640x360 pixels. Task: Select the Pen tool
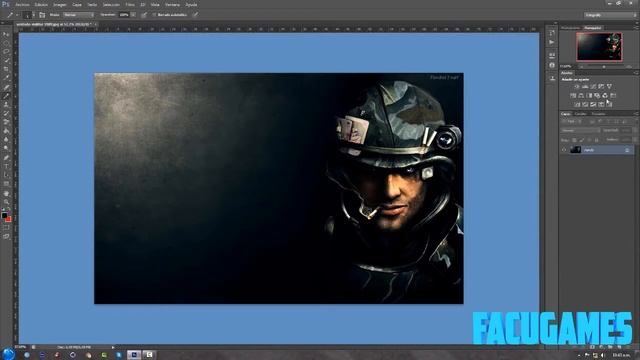click(x=6, y=158)
